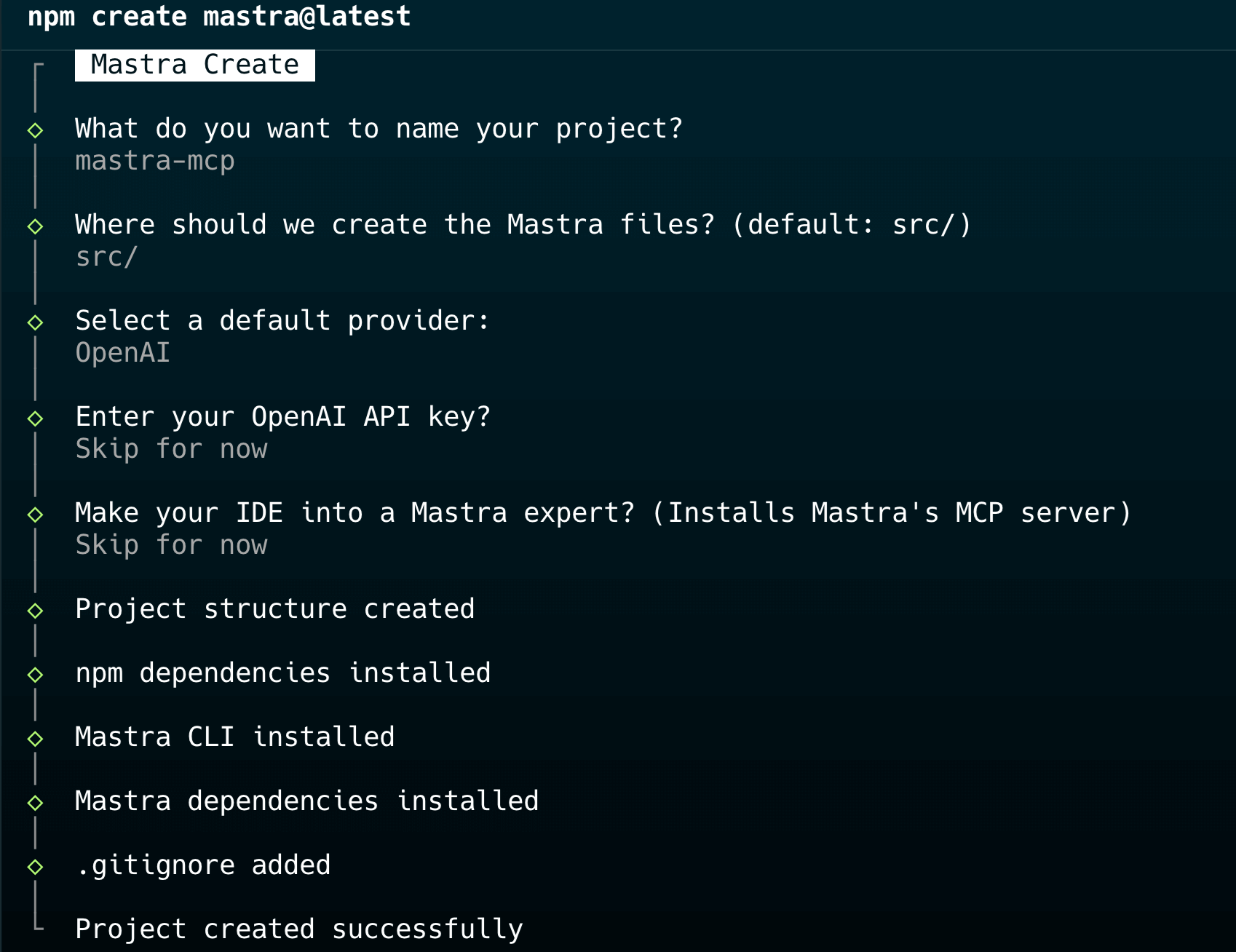Open the default provider selection line
Viewport: 1236px width, 952px height.
point(282,320)
